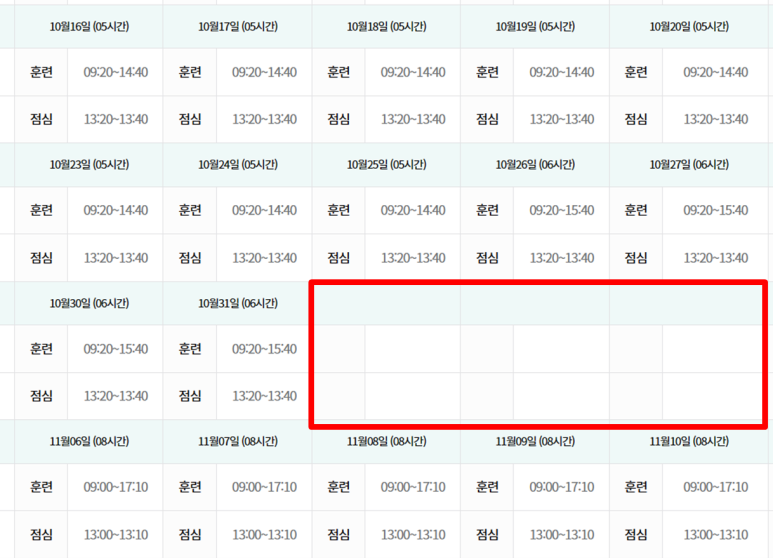Select the 점심 label under 10월30일
The height and width of the screenshot is (558, 773).
click(x=41, y=396)
